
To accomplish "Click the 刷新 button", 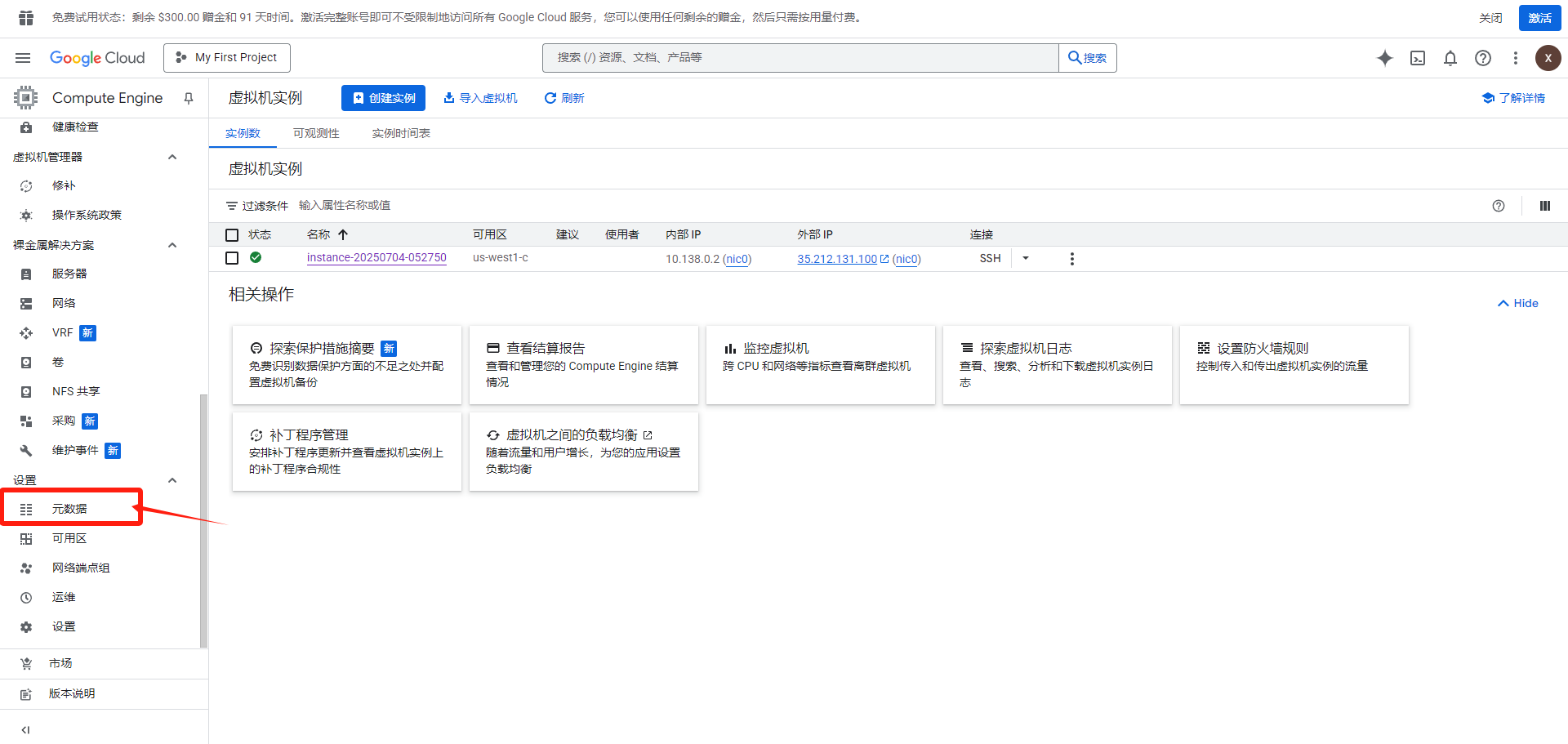I will 564,98.
